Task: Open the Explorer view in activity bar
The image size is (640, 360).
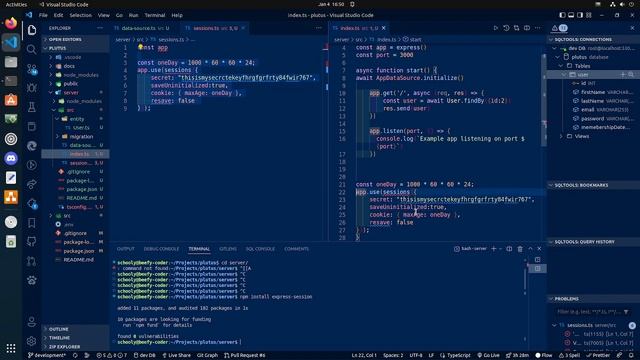Action: [x=31, y=30]
